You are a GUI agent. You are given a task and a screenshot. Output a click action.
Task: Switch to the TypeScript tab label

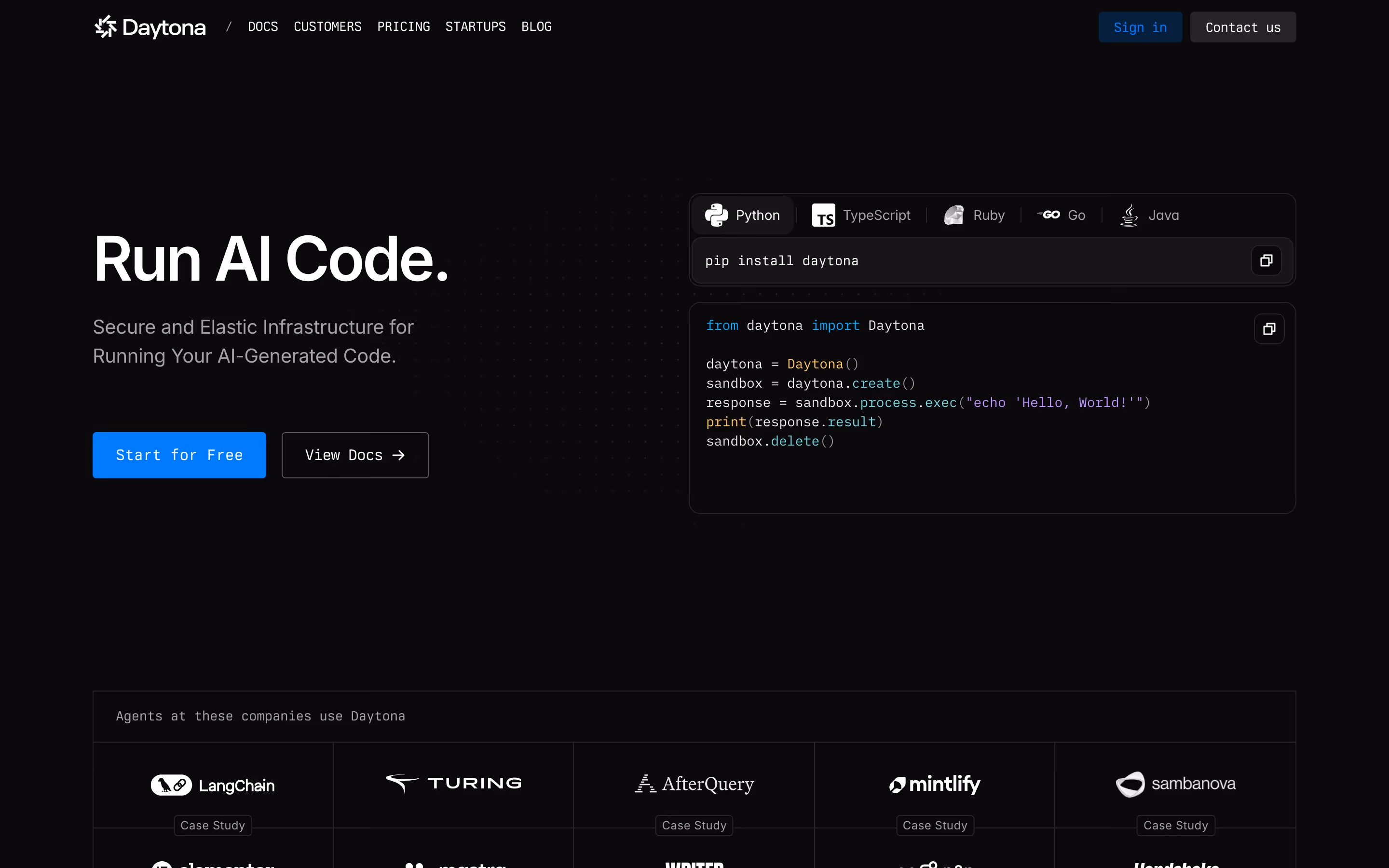pyautogui.click(x=876, y=215)
